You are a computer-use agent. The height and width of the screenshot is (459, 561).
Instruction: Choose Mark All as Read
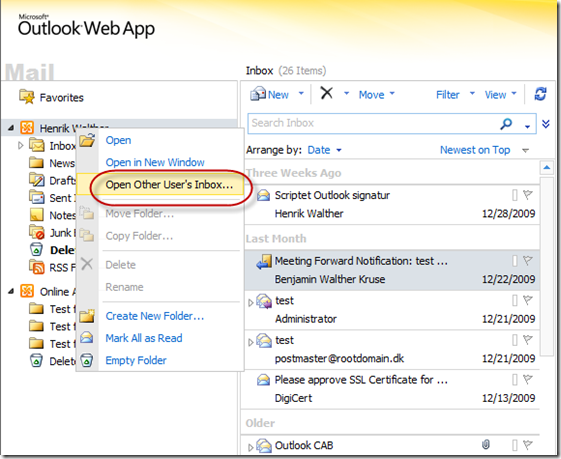[144, 338]
